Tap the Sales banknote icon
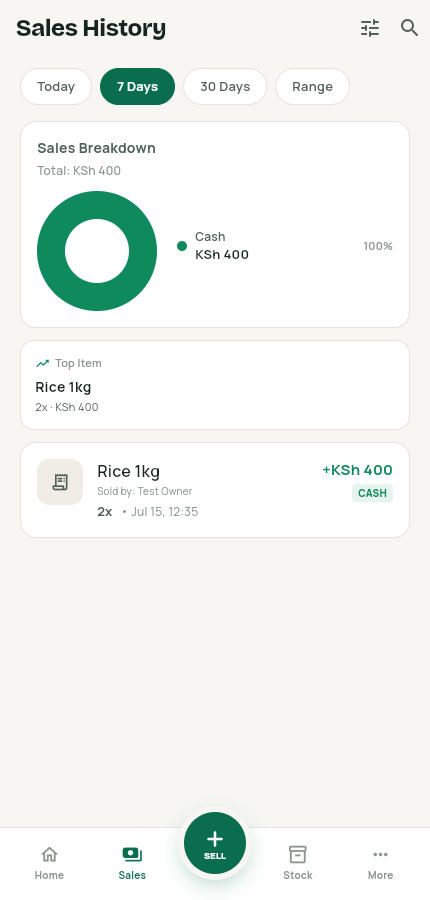The image size is (430, 900). tap(132, 854)
